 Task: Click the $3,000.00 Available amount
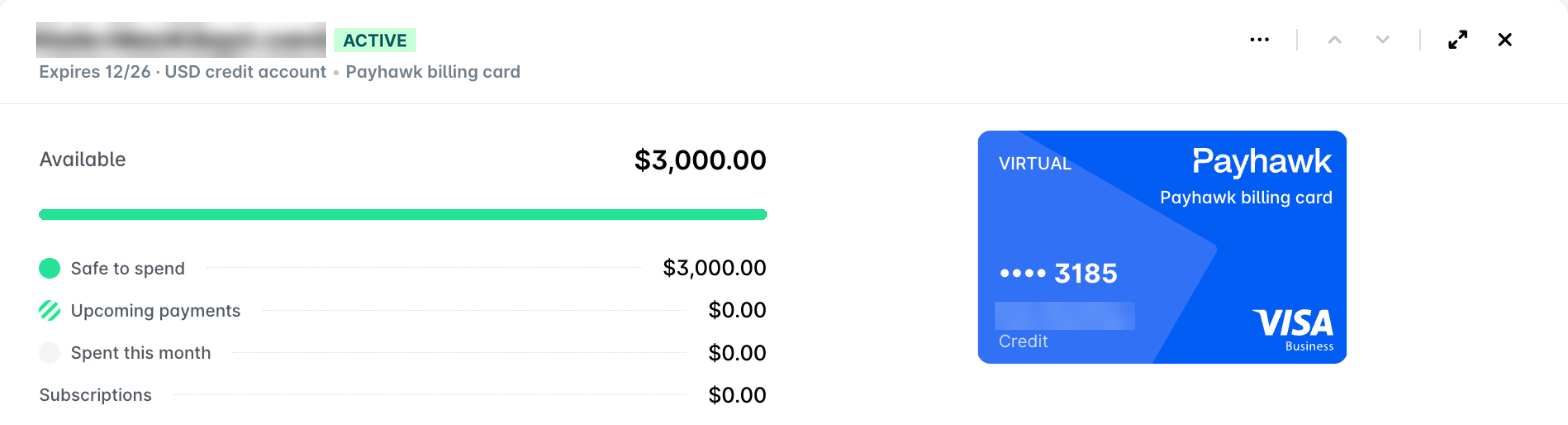pos(700,160)
